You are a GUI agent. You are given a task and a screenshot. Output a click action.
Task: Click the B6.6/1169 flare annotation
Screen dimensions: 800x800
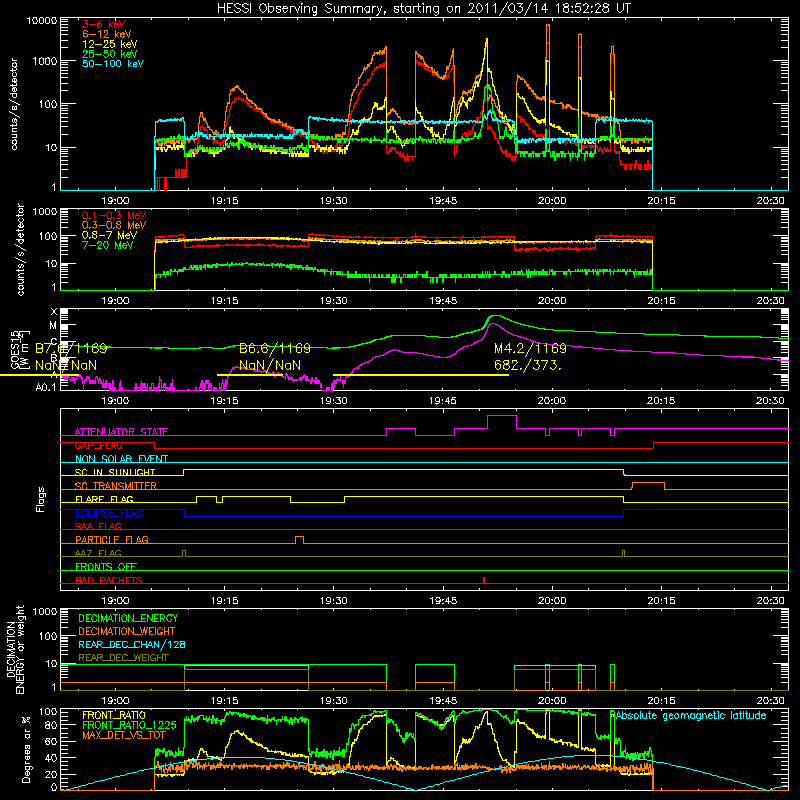click(274, 348)
